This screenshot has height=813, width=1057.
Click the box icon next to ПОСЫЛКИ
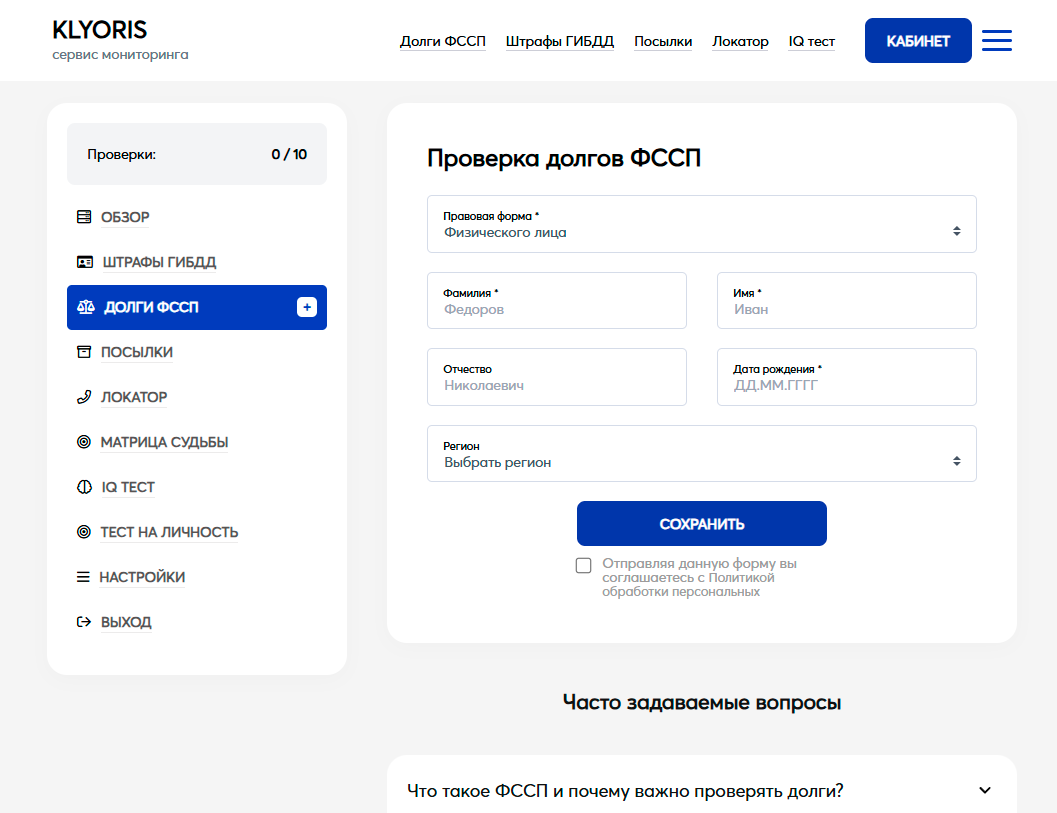click(84, 352)
